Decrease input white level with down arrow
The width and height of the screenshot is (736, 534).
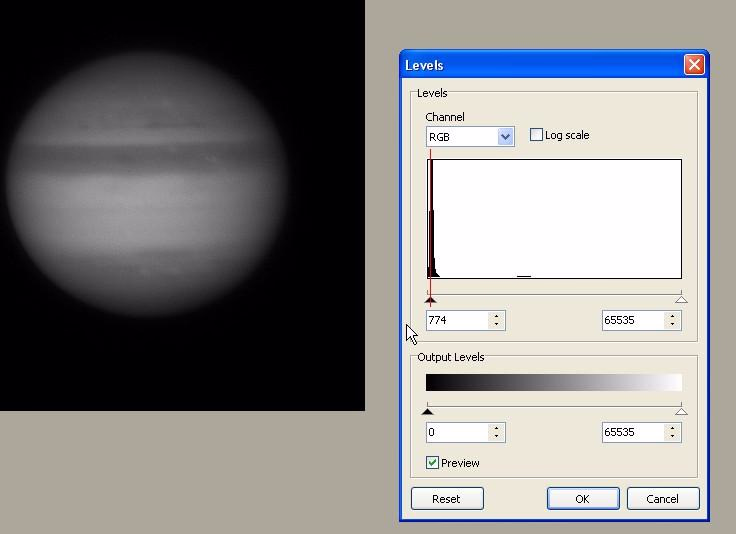pos(672,325)
